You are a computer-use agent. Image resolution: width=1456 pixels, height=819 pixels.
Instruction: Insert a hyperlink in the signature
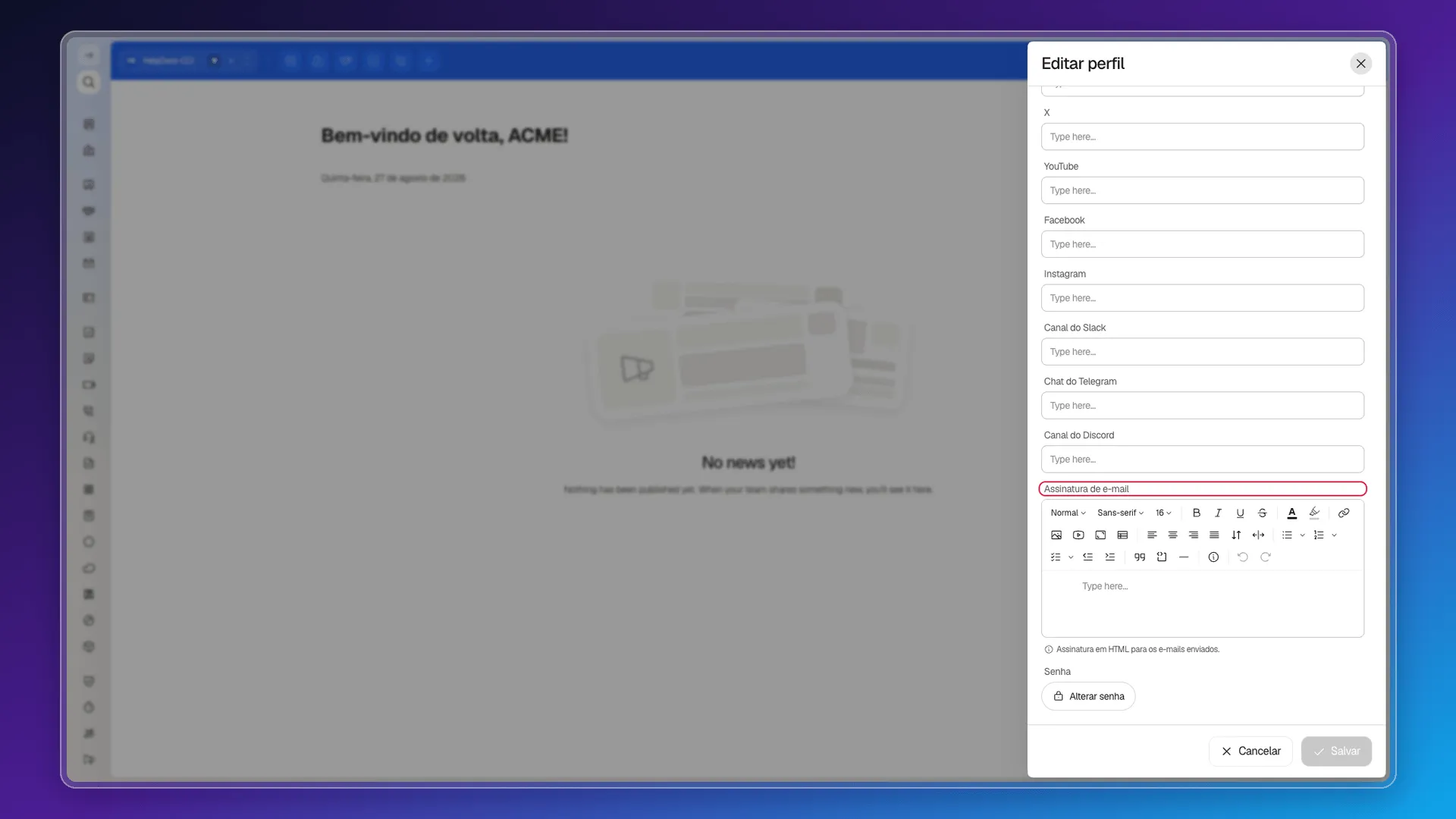click(1344, 513)
